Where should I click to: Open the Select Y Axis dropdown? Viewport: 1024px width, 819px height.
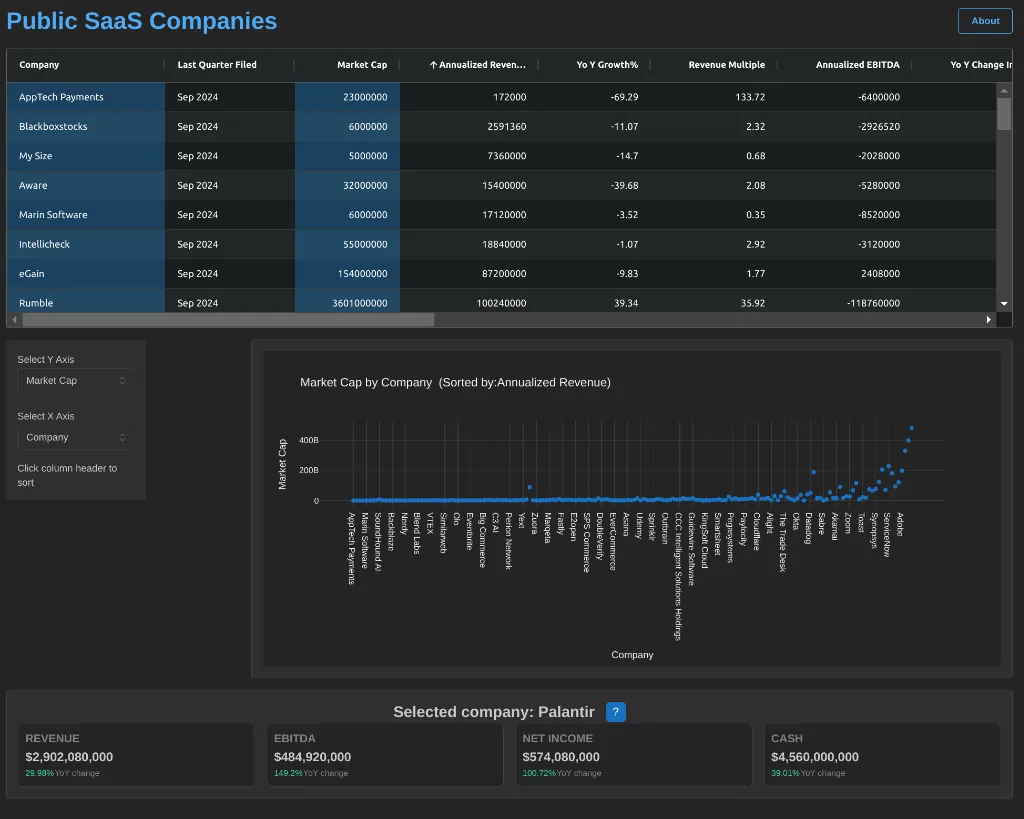[76, 381]
